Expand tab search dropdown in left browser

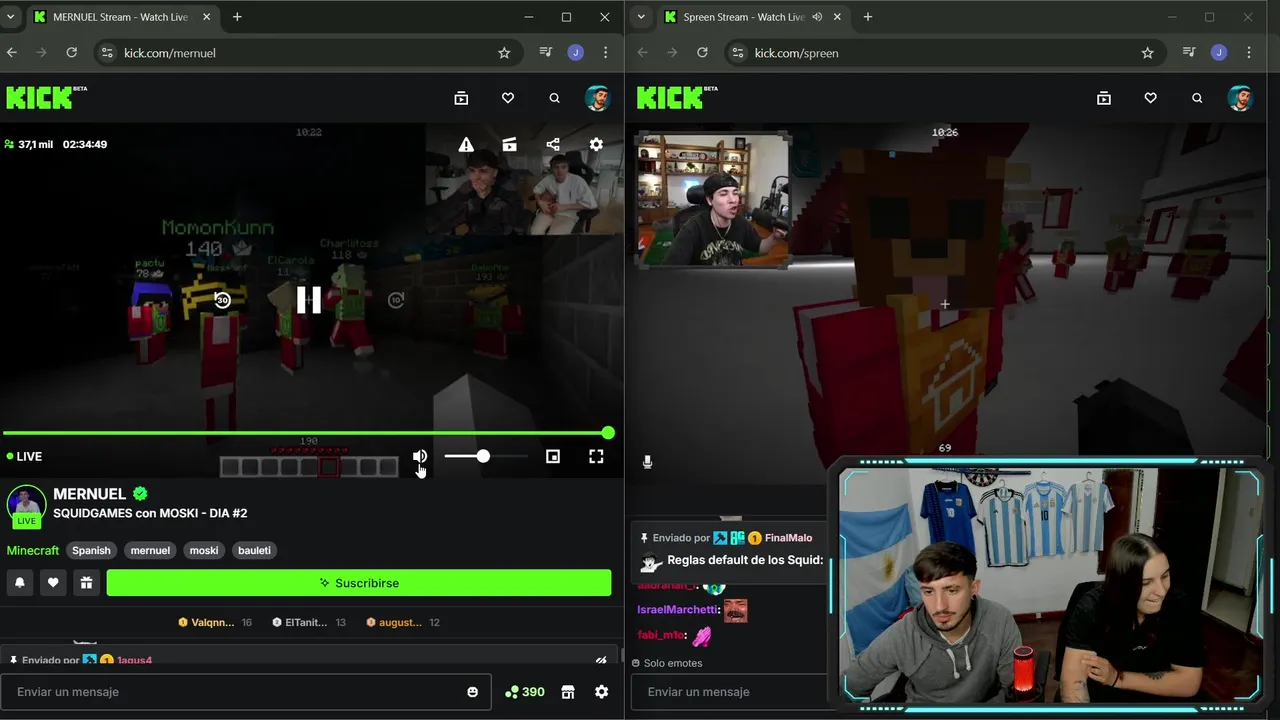tap(11, 17)
